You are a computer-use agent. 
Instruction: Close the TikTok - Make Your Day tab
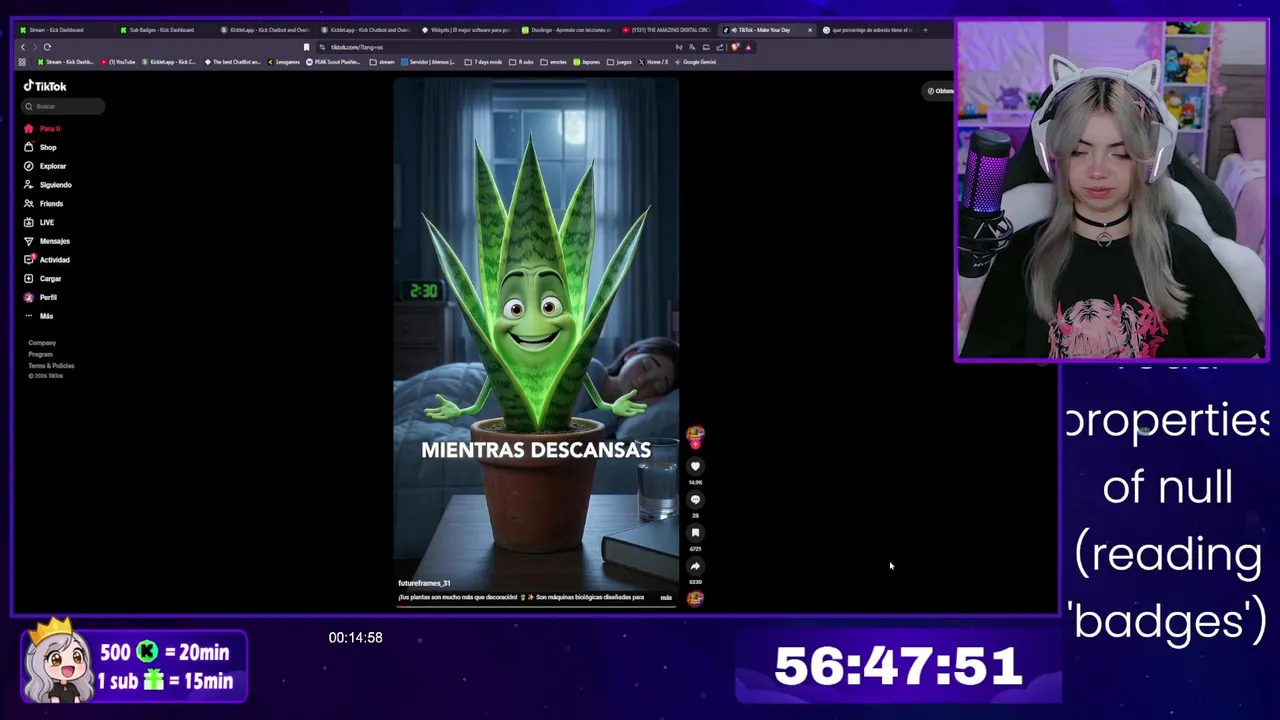point(810,30)
